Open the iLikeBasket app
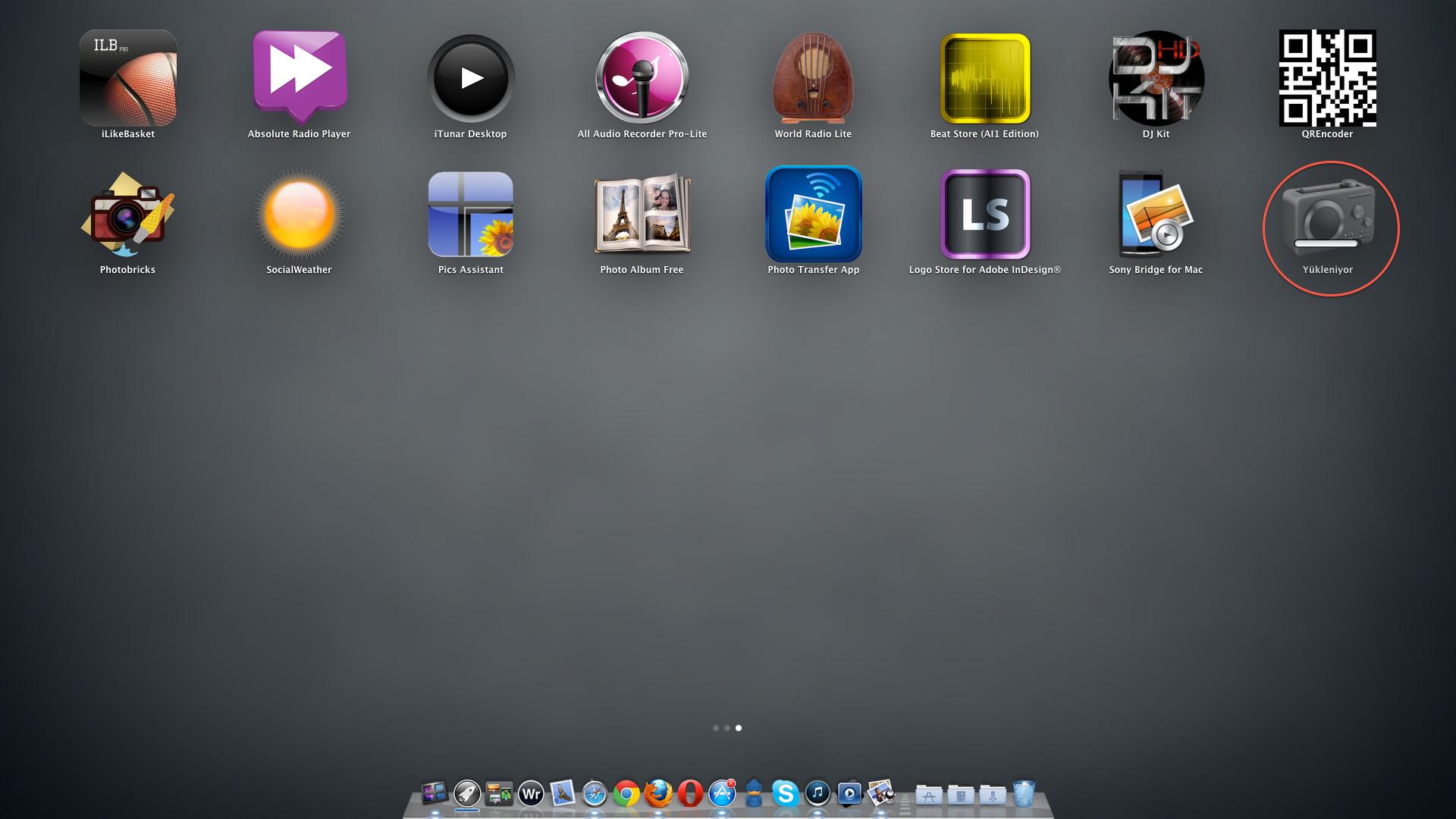Image resolution: width=1456 pixels, height=819 pixels. [128, 78]
